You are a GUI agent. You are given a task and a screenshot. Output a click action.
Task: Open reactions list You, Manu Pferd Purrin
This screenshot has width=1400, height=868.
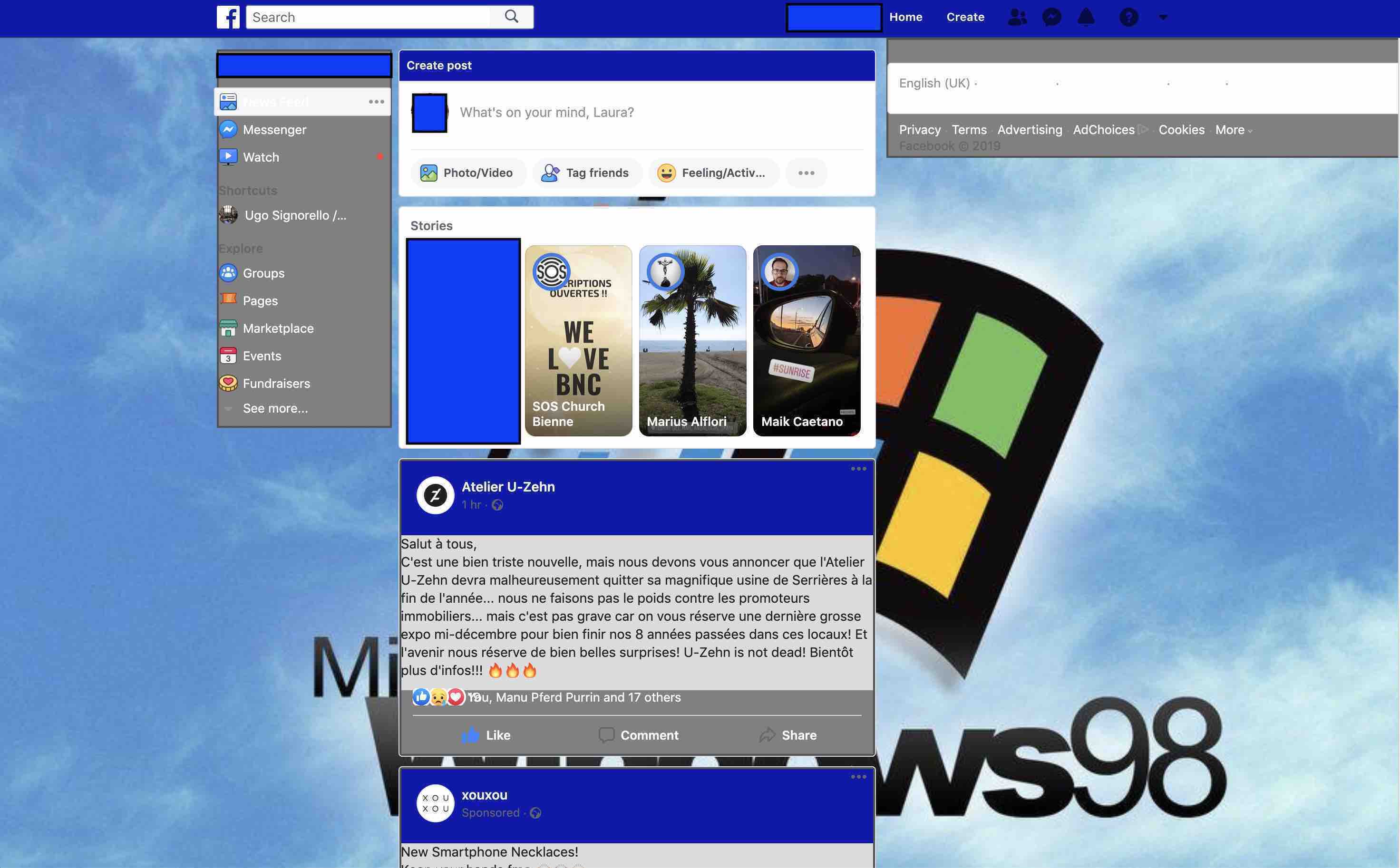(574, 697)
